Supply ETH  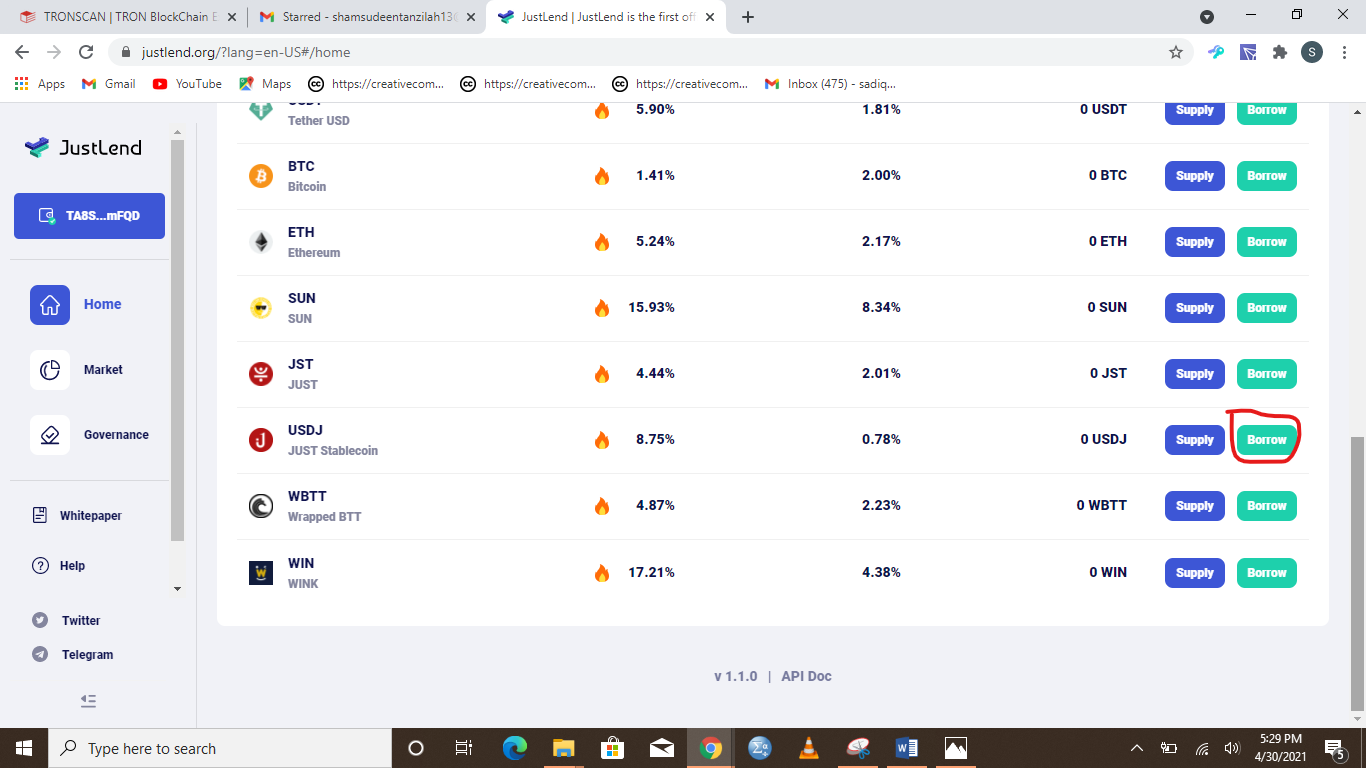point(1195,242)
